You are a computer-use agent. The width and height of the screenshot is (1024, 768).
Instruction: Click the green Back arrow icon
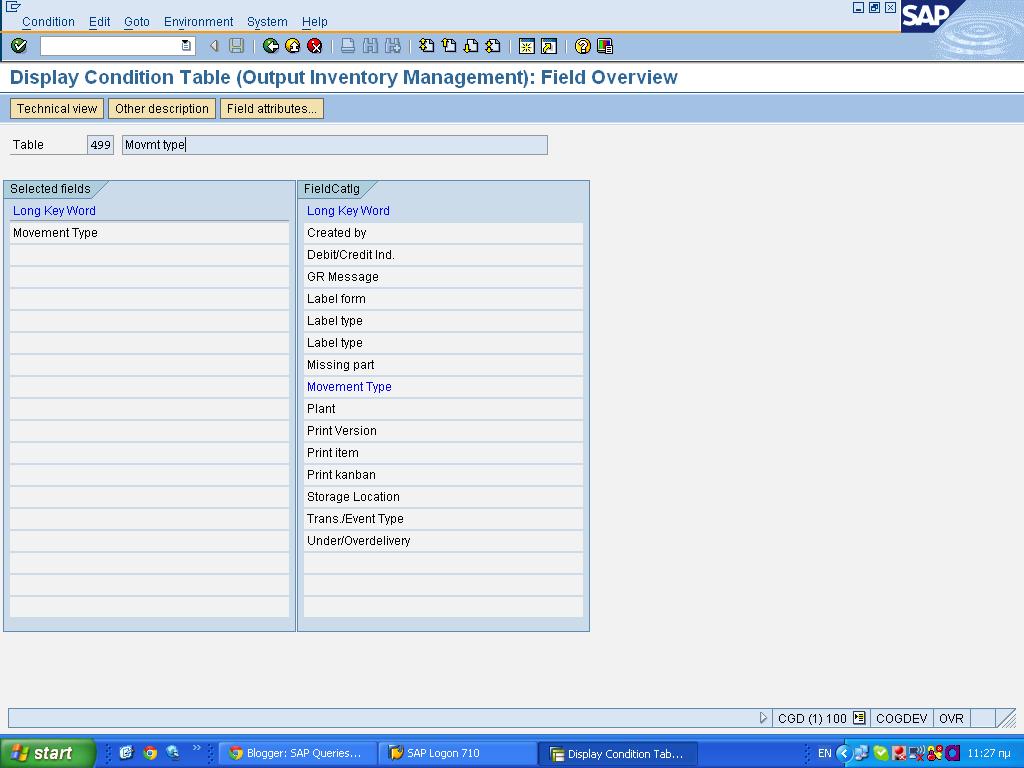[x=270, y=46]
